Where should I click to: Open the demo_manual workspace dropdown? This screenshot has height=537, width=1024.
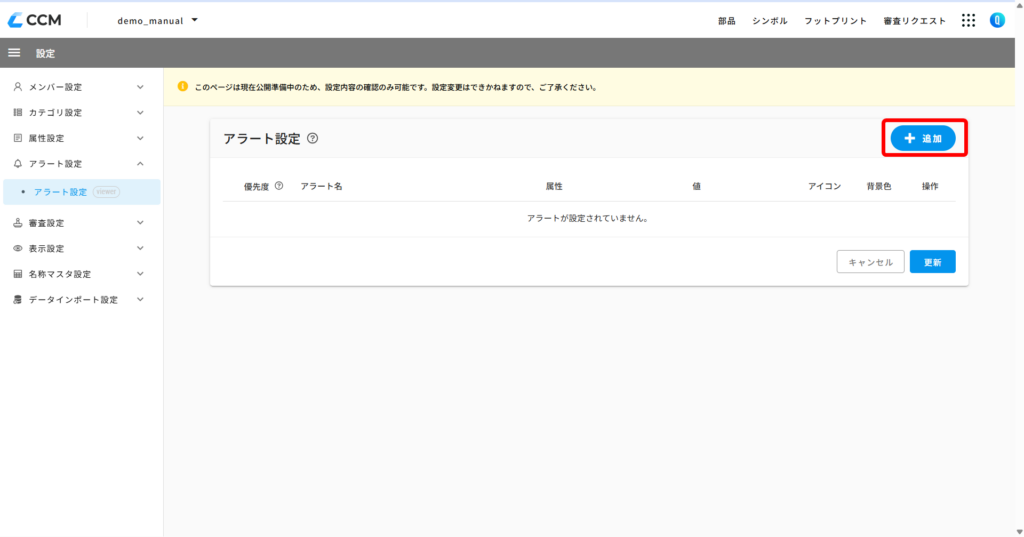point(157,21)
